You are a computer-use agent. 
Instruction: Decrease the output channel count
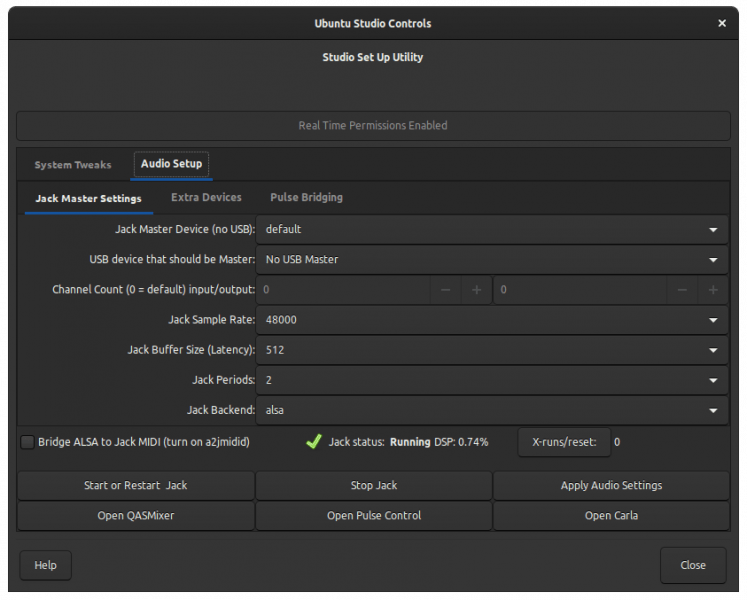click(x=682, y=290)
